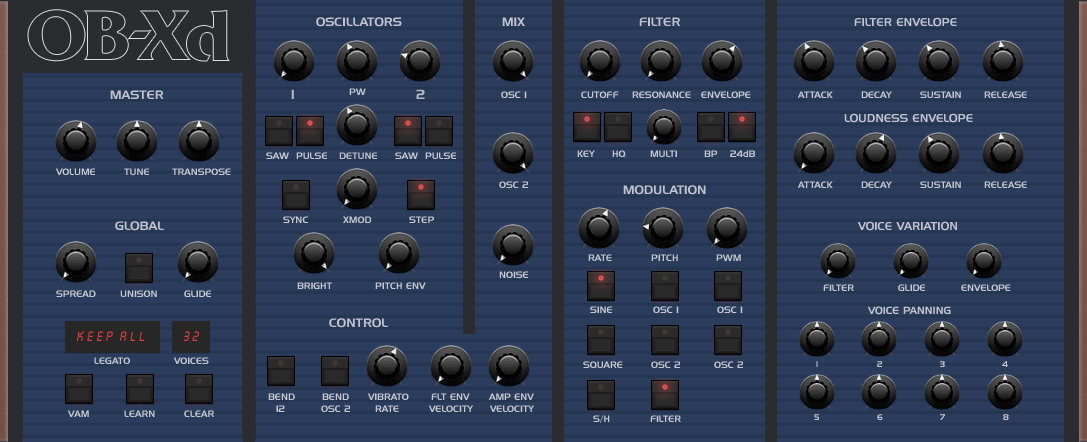Viewport: 1087px width, 442px height.
Task: Click the Vibrato Rate knob
Action: tap(387, 366)
